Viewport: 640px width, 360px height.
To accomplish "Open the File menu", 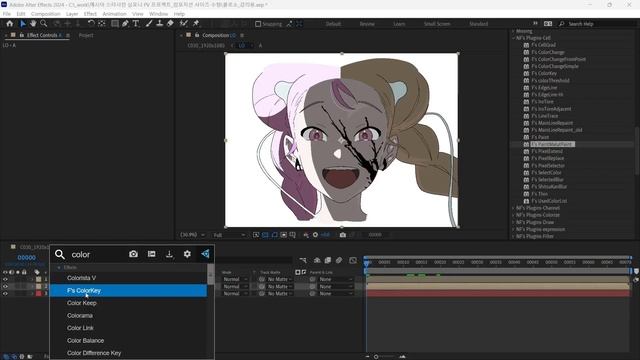I will click(x=7, y=14).
